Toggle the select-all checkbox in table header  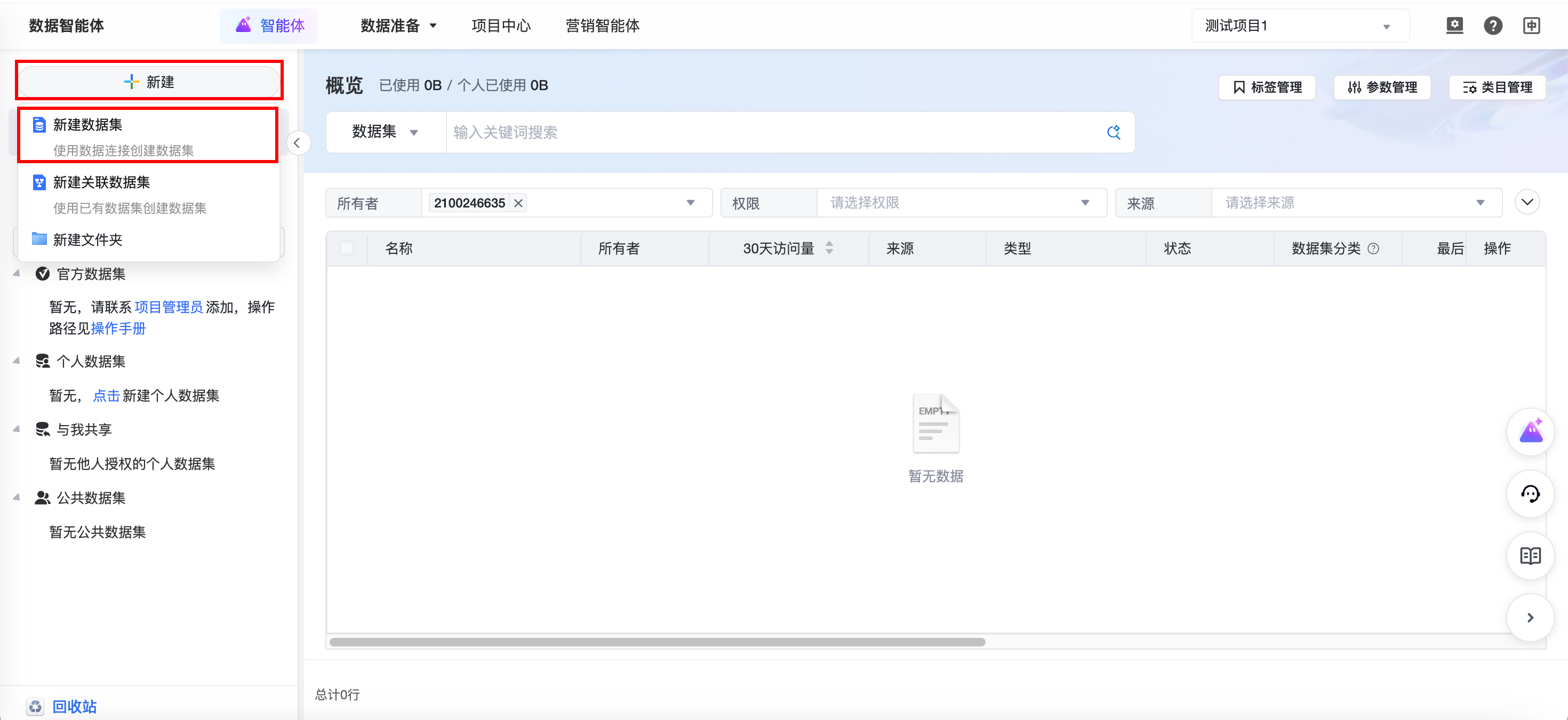(347, 249)
